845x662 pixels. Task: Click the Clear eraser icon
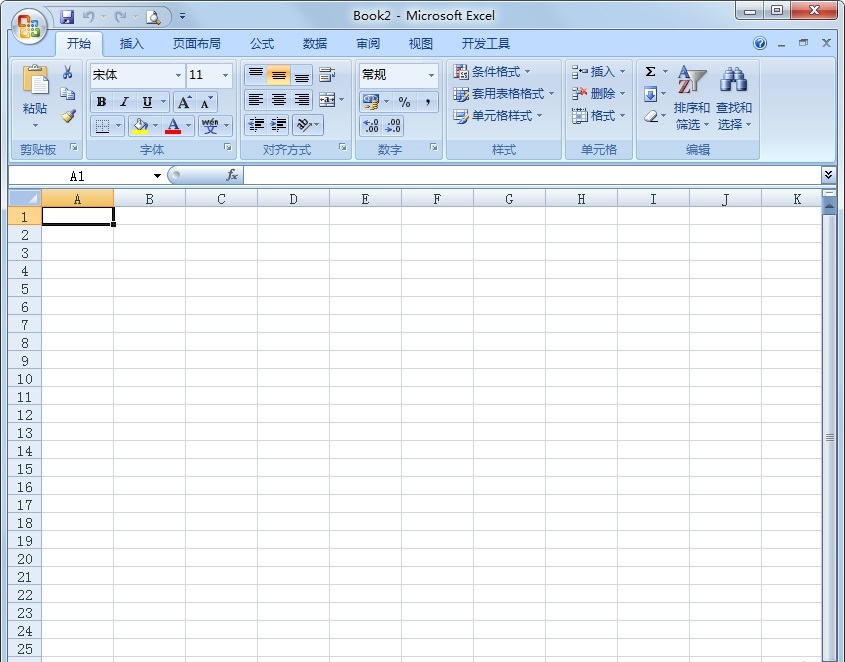[650, 116]
